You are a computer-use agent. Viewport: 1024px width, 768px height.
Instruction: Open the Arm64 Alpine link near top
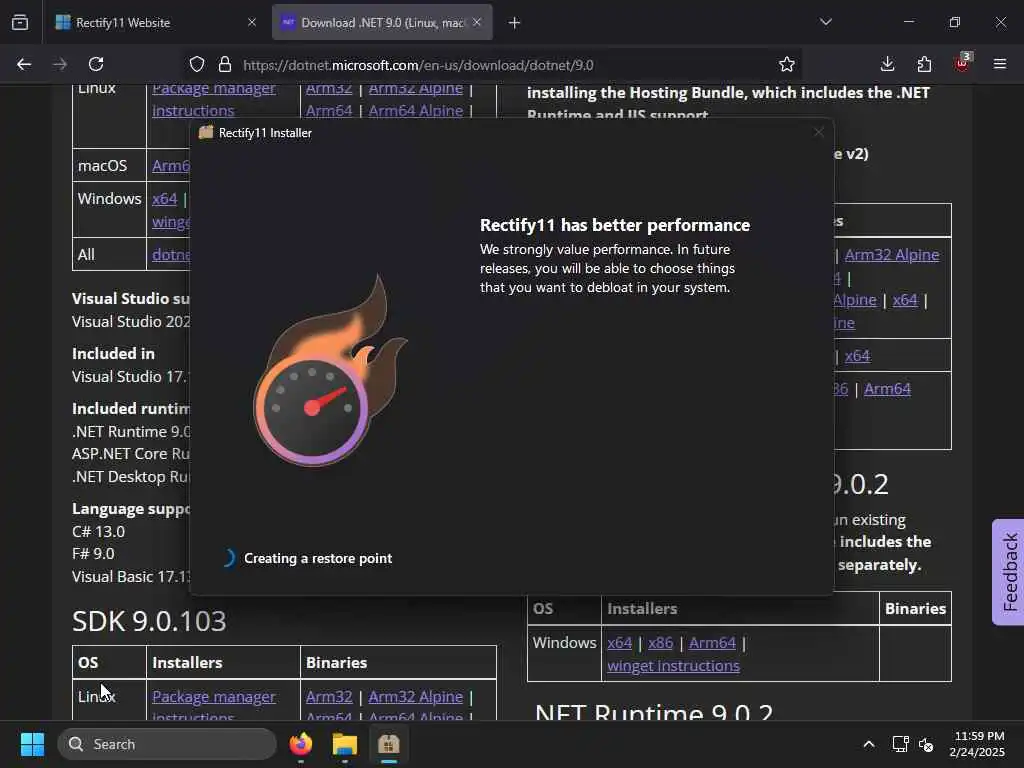point(415,110)
